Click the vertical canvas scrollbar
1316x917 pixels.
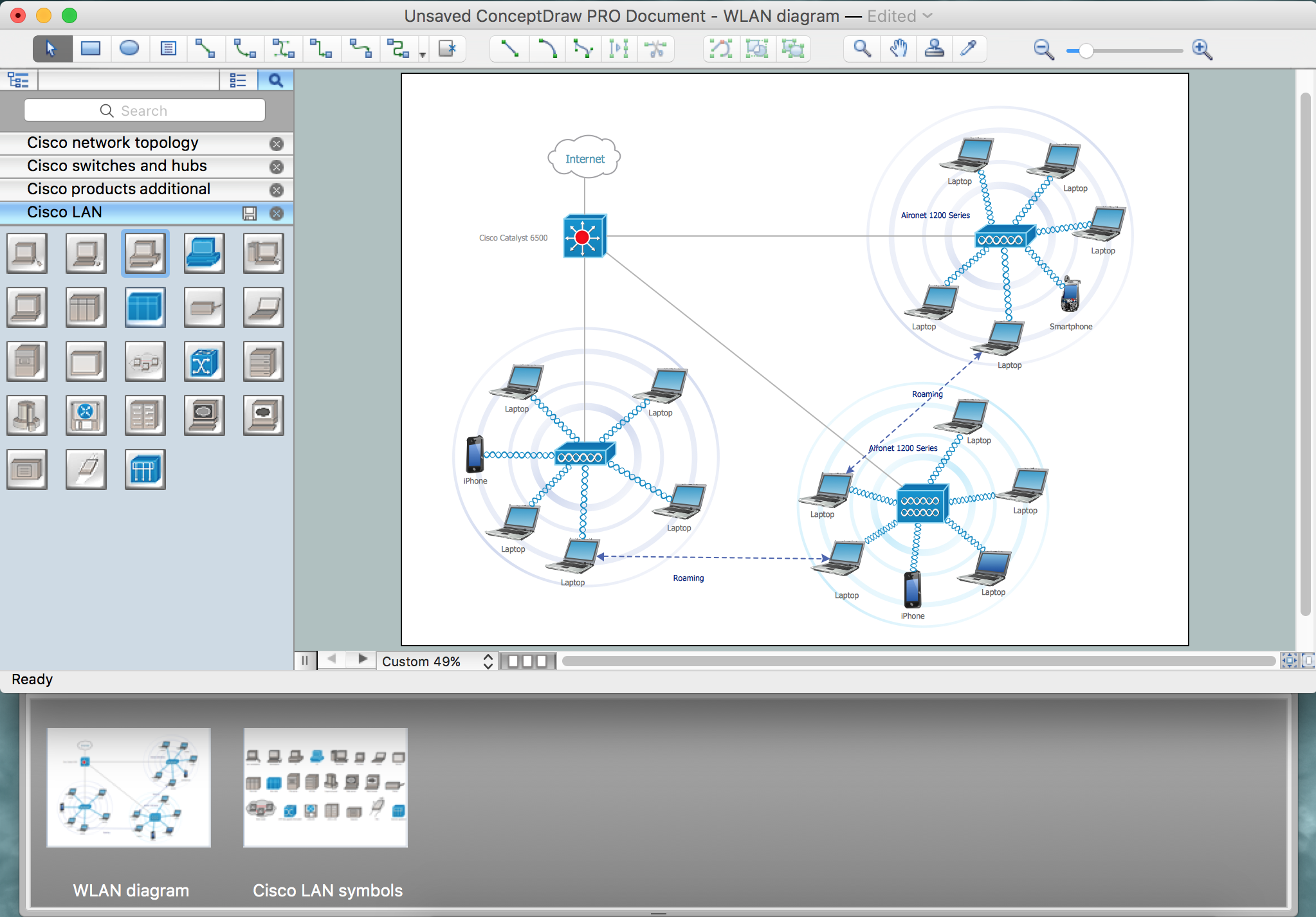point(1305,354)
